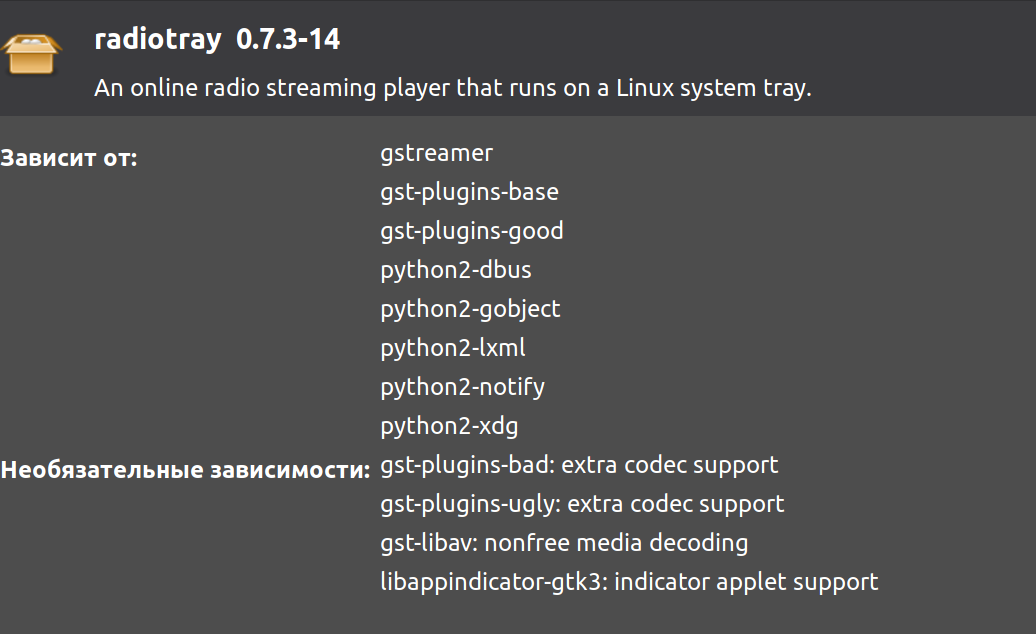Viewport: 1036px width, 634px height.
Task: Select the gst-libav optional dependency
Action: click(x=429, y=544)
